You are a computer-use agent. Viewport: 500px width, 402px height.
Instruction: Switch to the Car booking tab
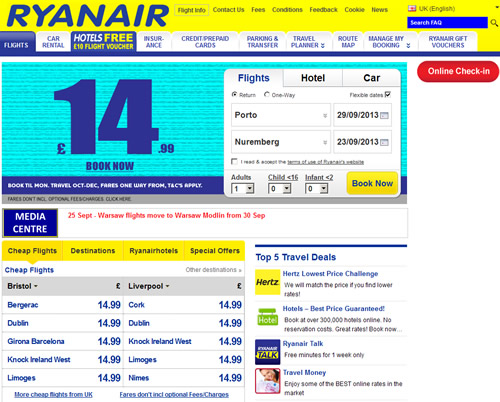click(x=371, y=78)
